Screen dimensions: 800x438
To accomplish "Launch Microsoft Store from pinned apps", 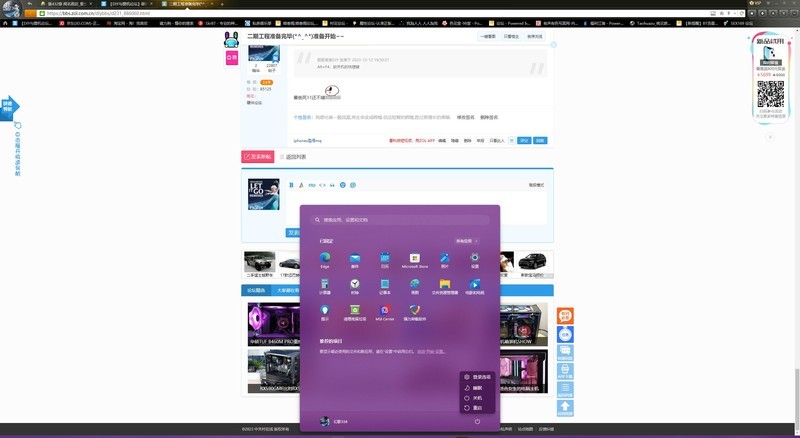I will [x=415, y=259].
